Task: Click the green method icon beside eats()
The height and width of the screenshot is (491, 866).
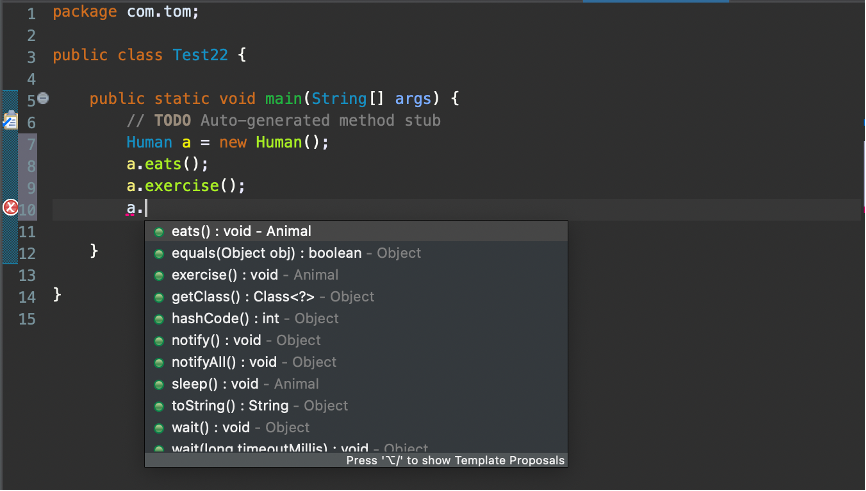Action: (159, 232)
